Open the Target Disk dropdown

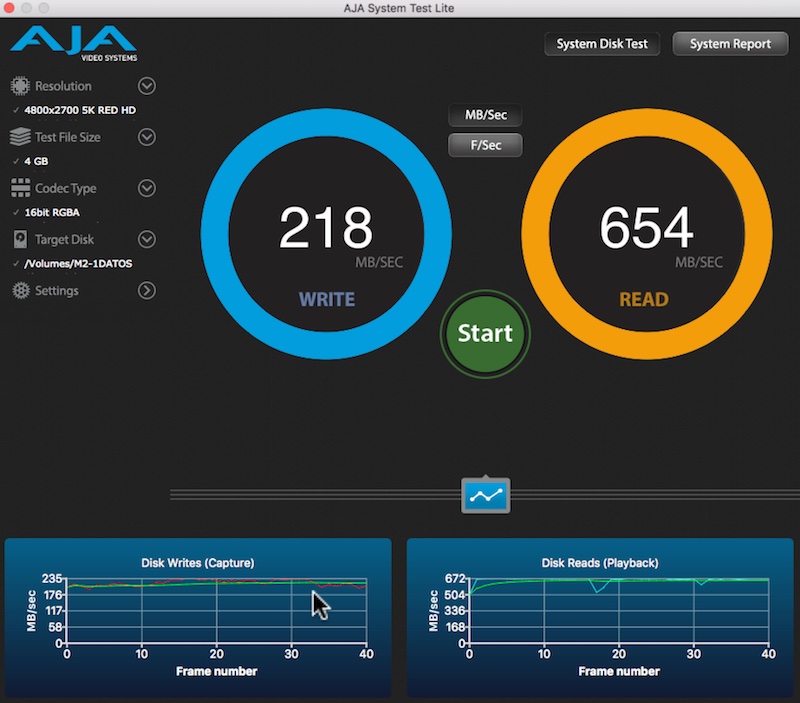[146, 239]
